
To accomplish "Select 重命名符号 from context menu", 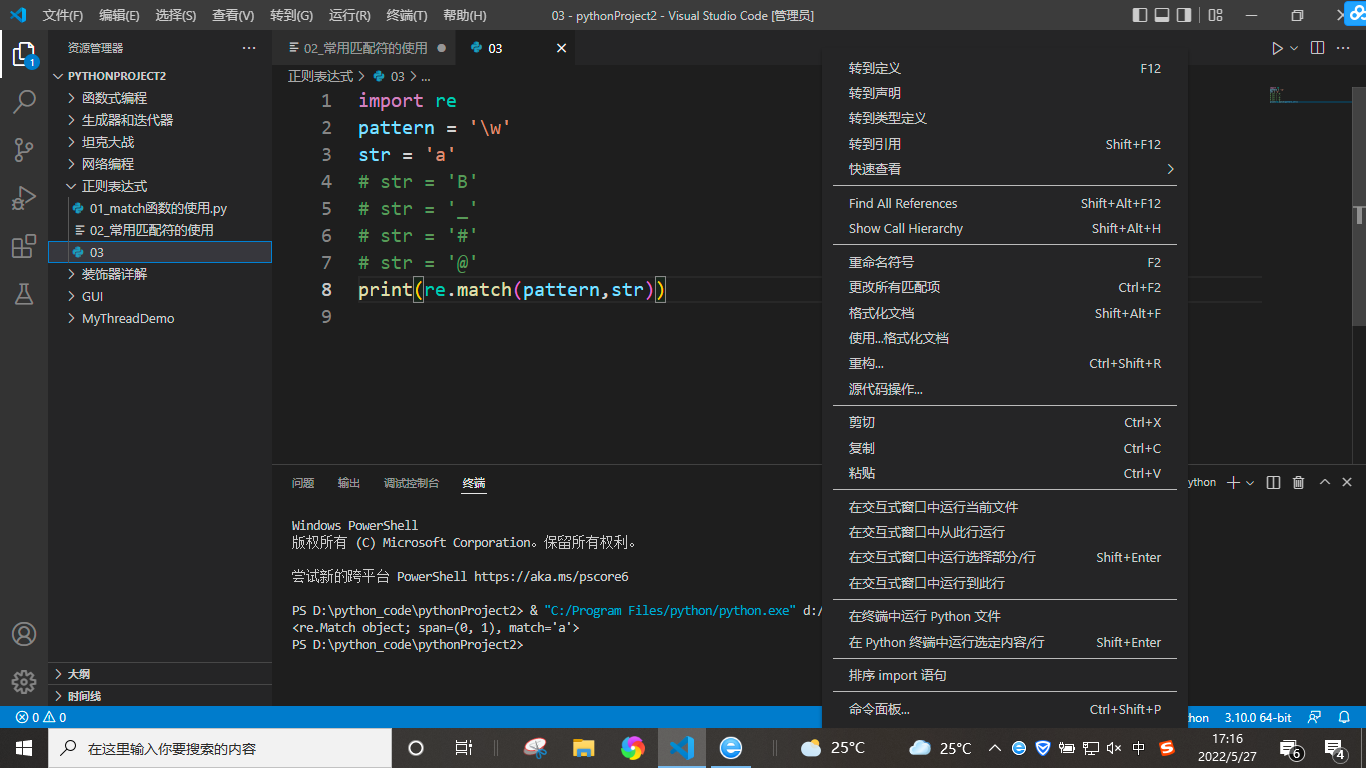I will (x=1005, y=262).
